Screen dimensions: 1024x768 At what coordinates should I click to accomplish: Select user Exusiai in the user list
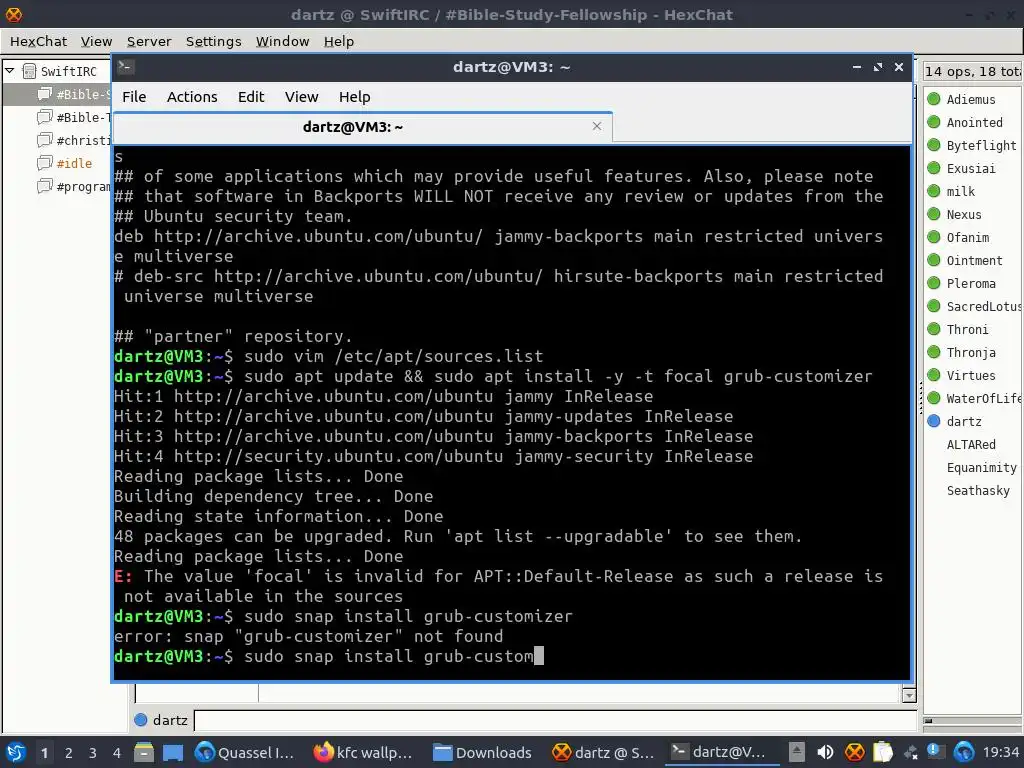pos(971,168)
